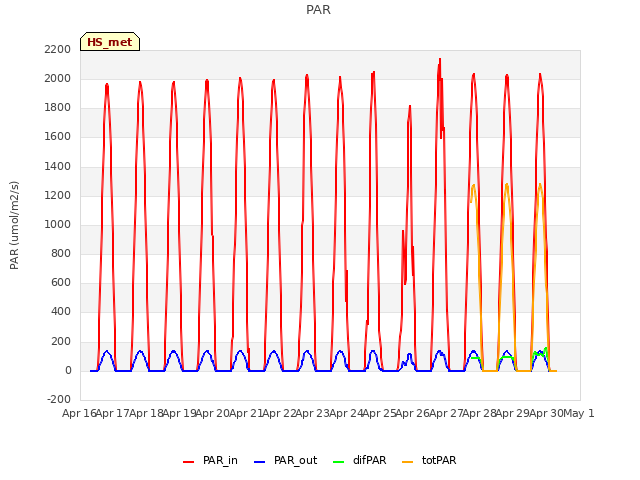Click the Apr 18 x-axis label
This screenshot has height=480, width=640.
[146, 413]
